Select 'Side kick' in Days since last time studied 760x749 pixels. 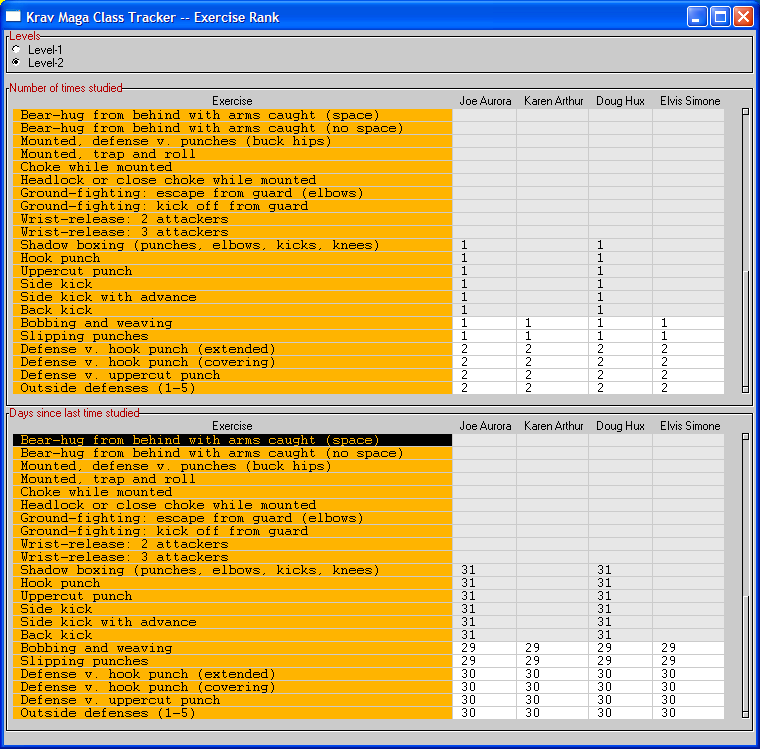(232, 609)
